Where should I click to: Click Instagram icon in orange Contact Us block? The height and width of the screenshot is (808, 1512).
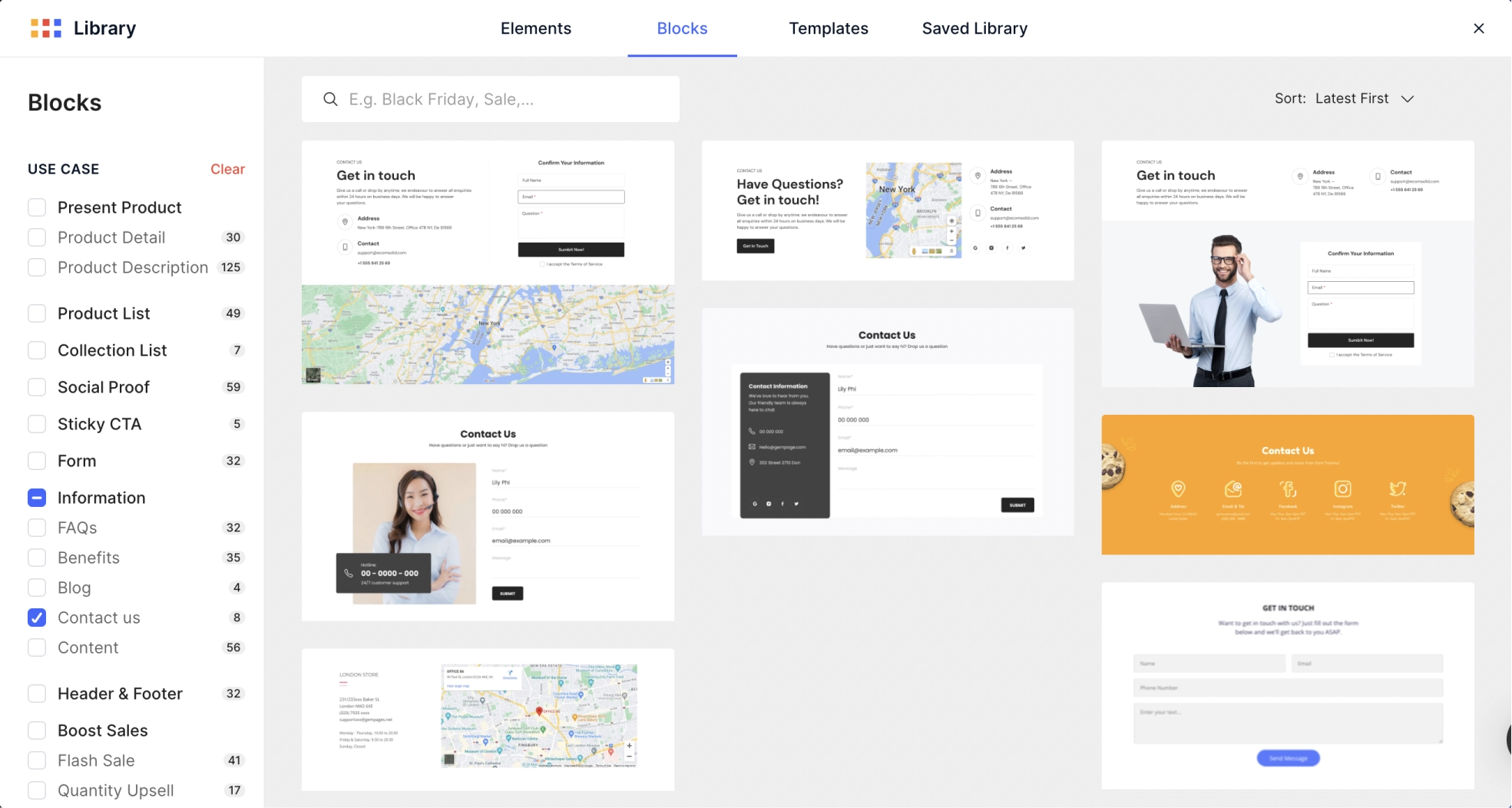coord(1342,488)
